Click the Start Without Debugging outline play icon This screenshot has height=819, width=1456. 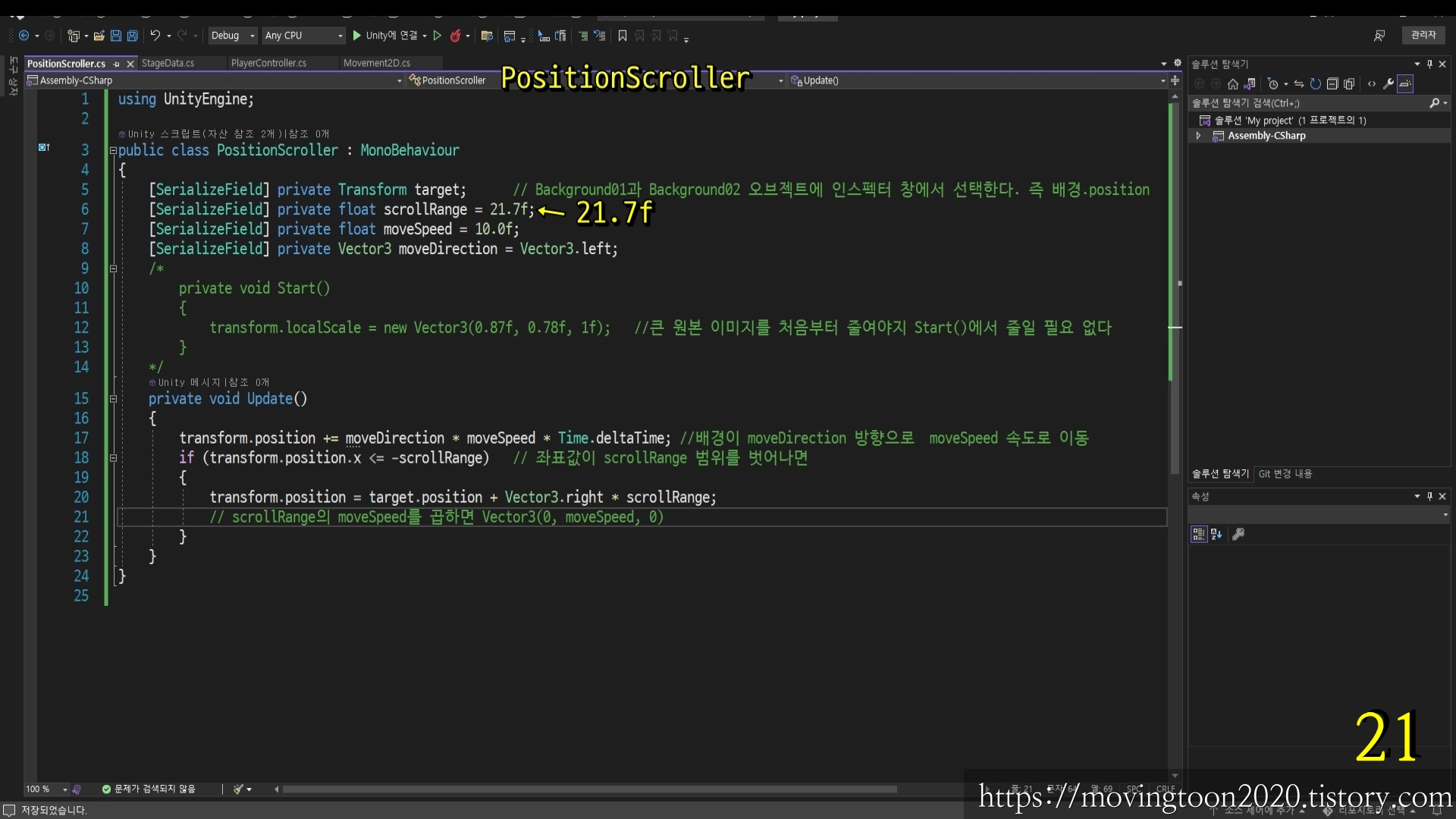click(x=437, y=36)
